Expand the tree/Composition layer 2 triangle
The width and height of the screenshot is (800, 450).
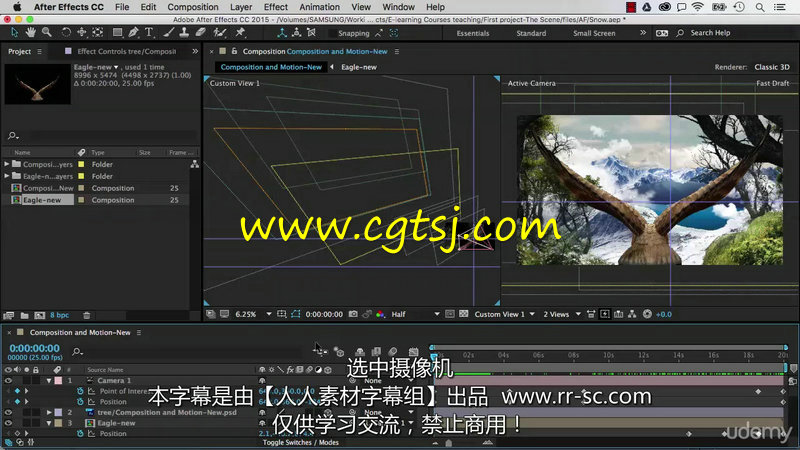pyautogui.click(x=49, y=412)
